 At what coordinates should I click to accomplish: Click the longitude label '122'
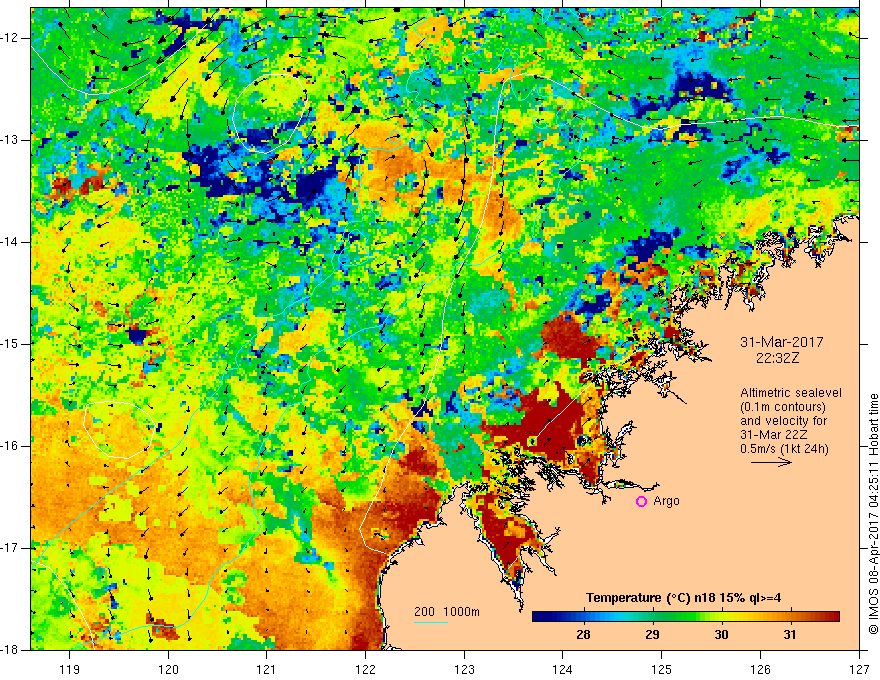pyautogui.click(x=365, y=669)
